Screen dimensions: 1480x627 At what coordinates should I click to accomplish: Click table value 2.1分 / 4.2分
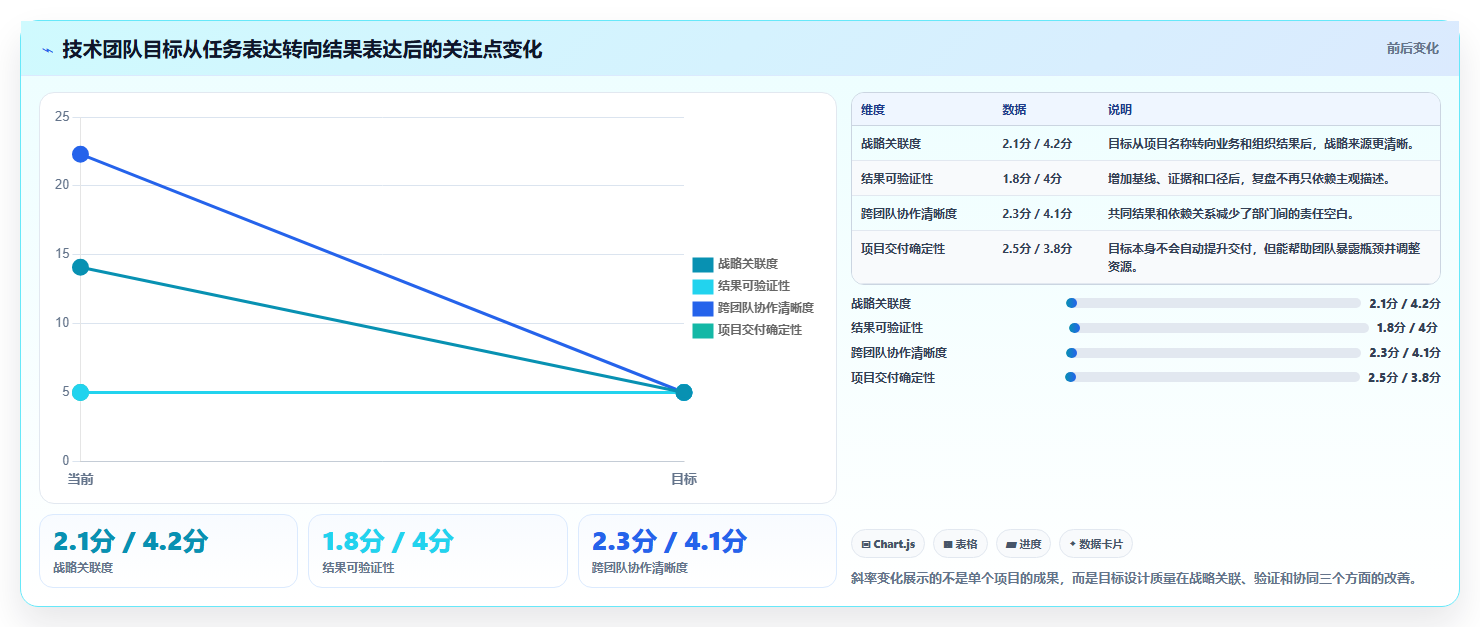(x=1037, y=144)
